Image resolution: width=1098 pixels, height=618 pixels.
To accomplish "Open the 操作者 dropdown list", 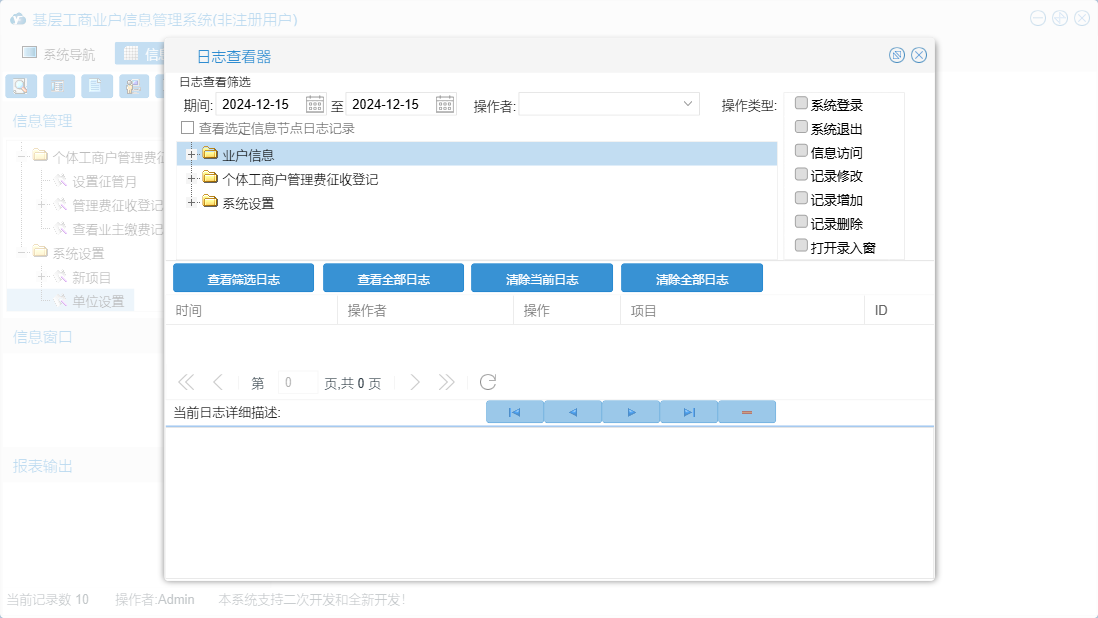I will click(688, 104).
